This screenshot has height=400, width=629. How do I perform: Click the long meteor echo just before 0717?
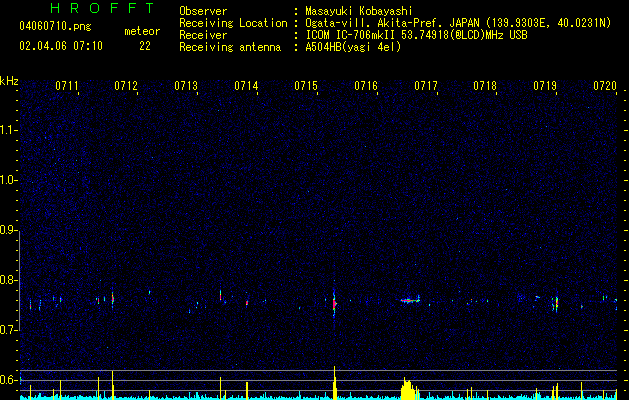coord(410,300)
